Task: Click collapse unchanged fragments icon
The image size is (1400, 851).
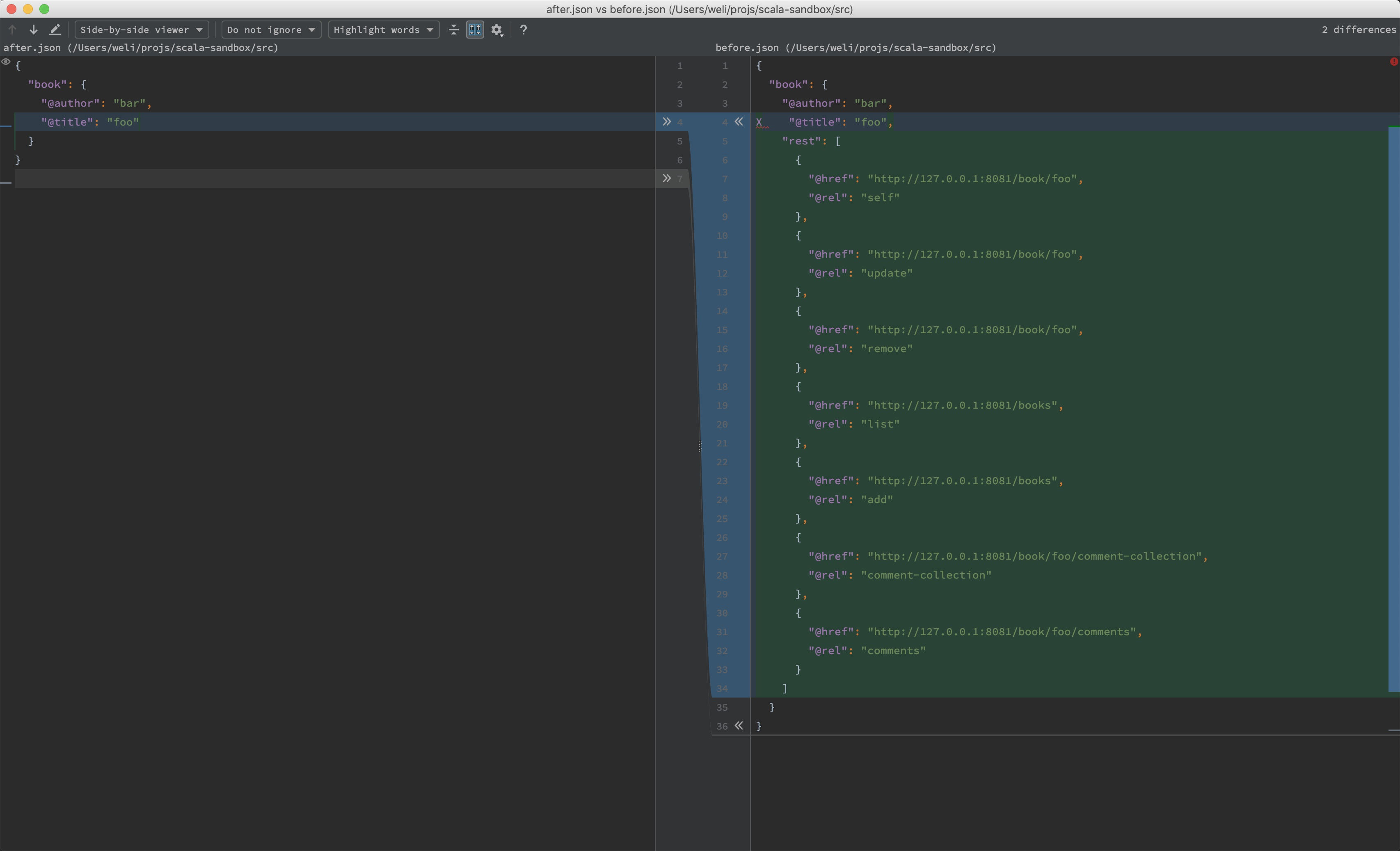Action: click(x=453, y=30)
